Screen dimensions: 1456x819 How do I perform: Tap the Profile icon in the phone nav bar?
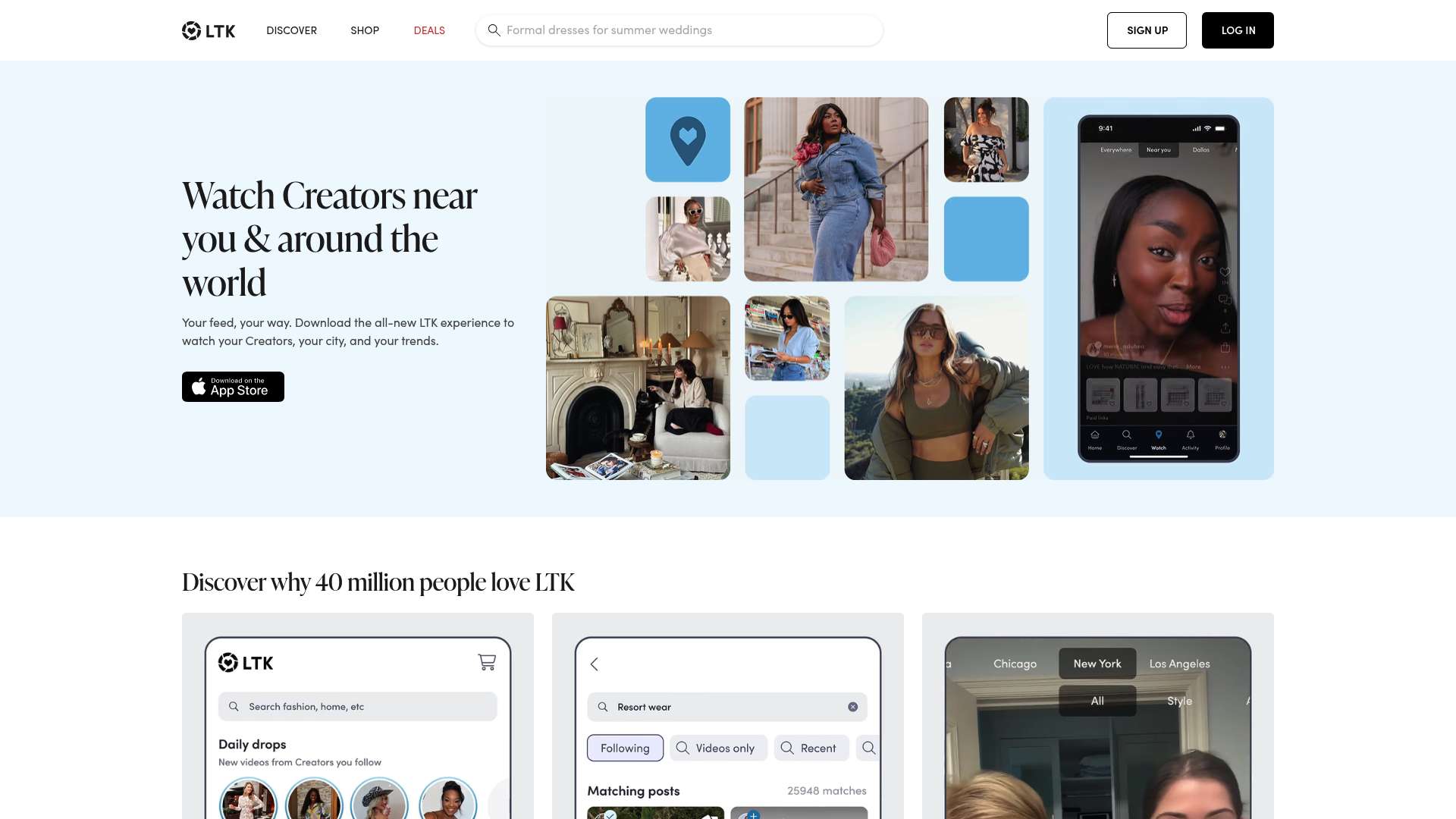pyautogui.click(x=1222, y=435)
